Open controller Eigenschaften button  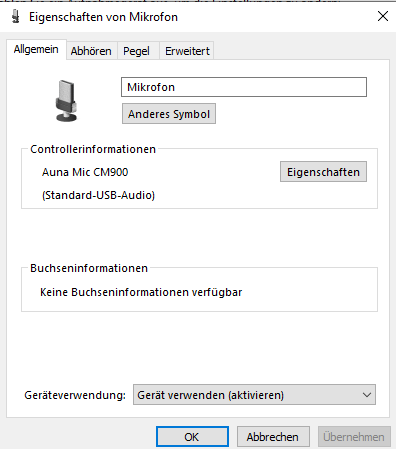(323, 172)
